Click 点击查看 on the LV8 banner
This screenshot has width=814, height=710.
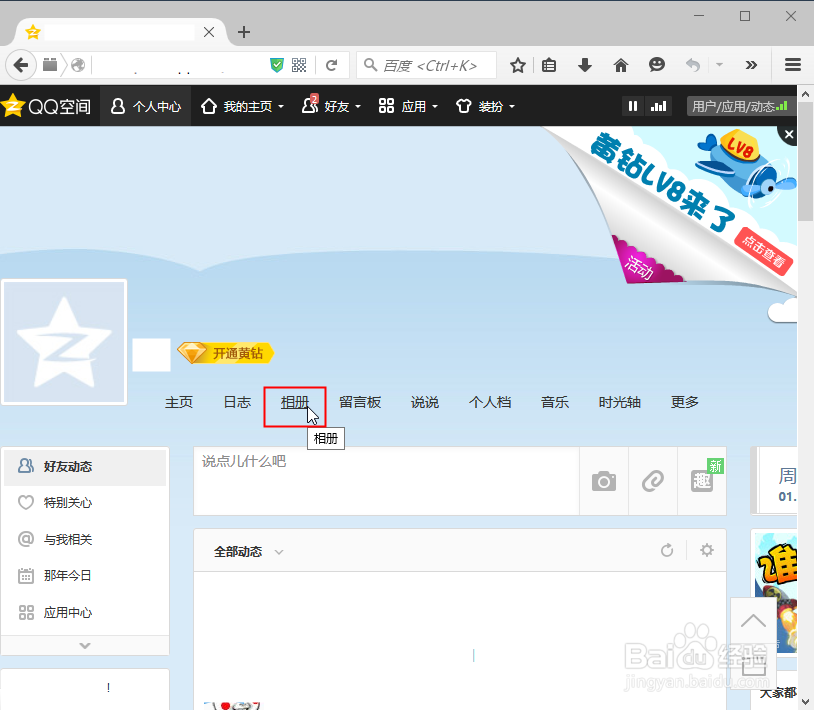pyautogui.click(x=764, y=251)
